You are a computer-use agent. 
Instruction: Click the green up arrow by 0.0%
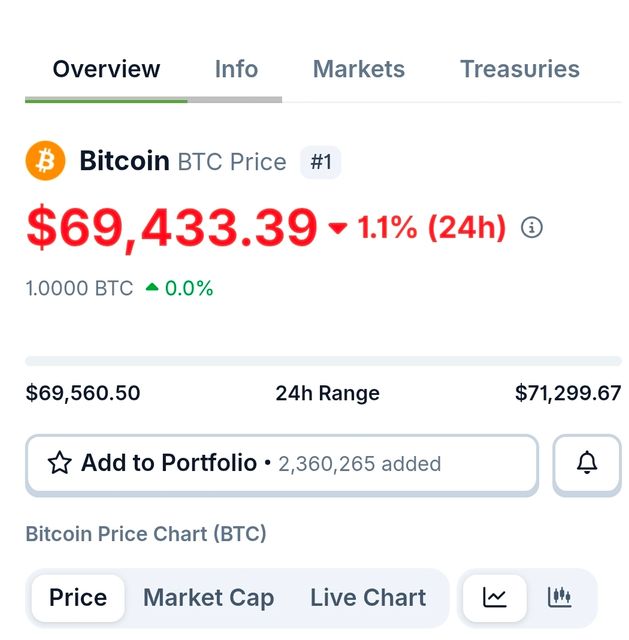click(x=152, y=288)
